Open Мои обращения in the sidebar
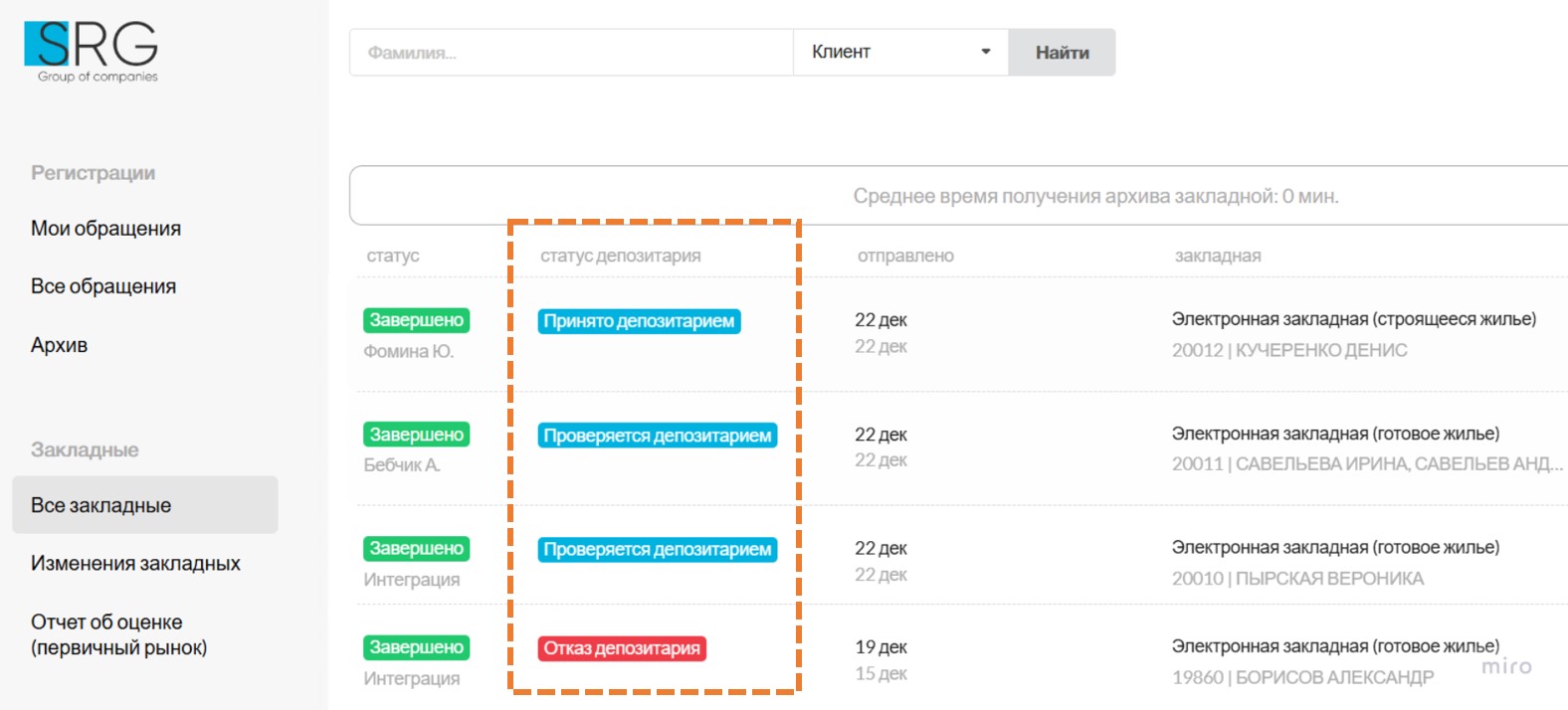The width and height of the screenshot is (1568, 710). point(105,229)
